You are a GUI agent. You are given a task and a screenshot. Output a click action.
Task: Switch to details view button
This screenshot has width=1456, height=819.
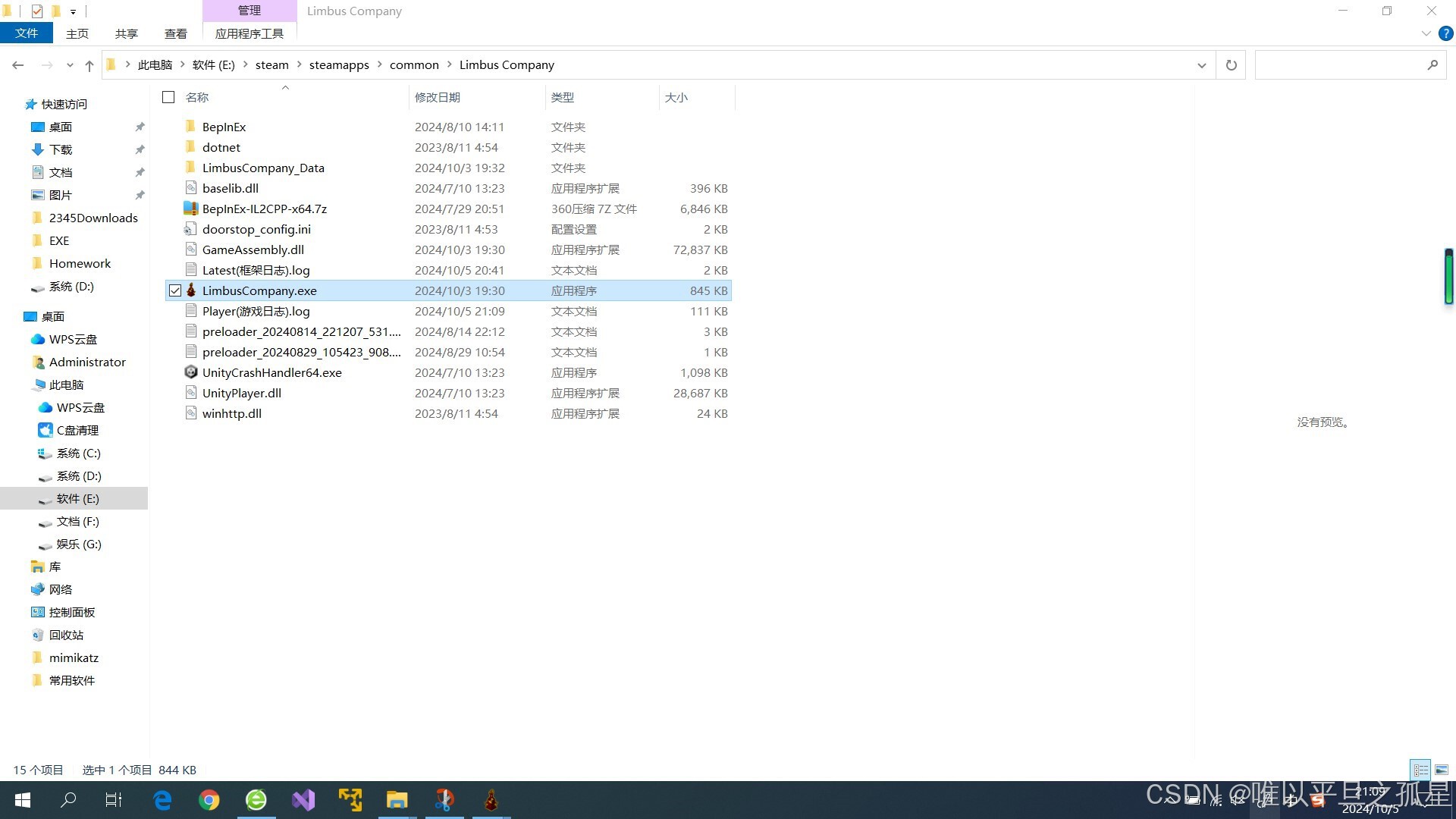click(x=1420, y=770)
